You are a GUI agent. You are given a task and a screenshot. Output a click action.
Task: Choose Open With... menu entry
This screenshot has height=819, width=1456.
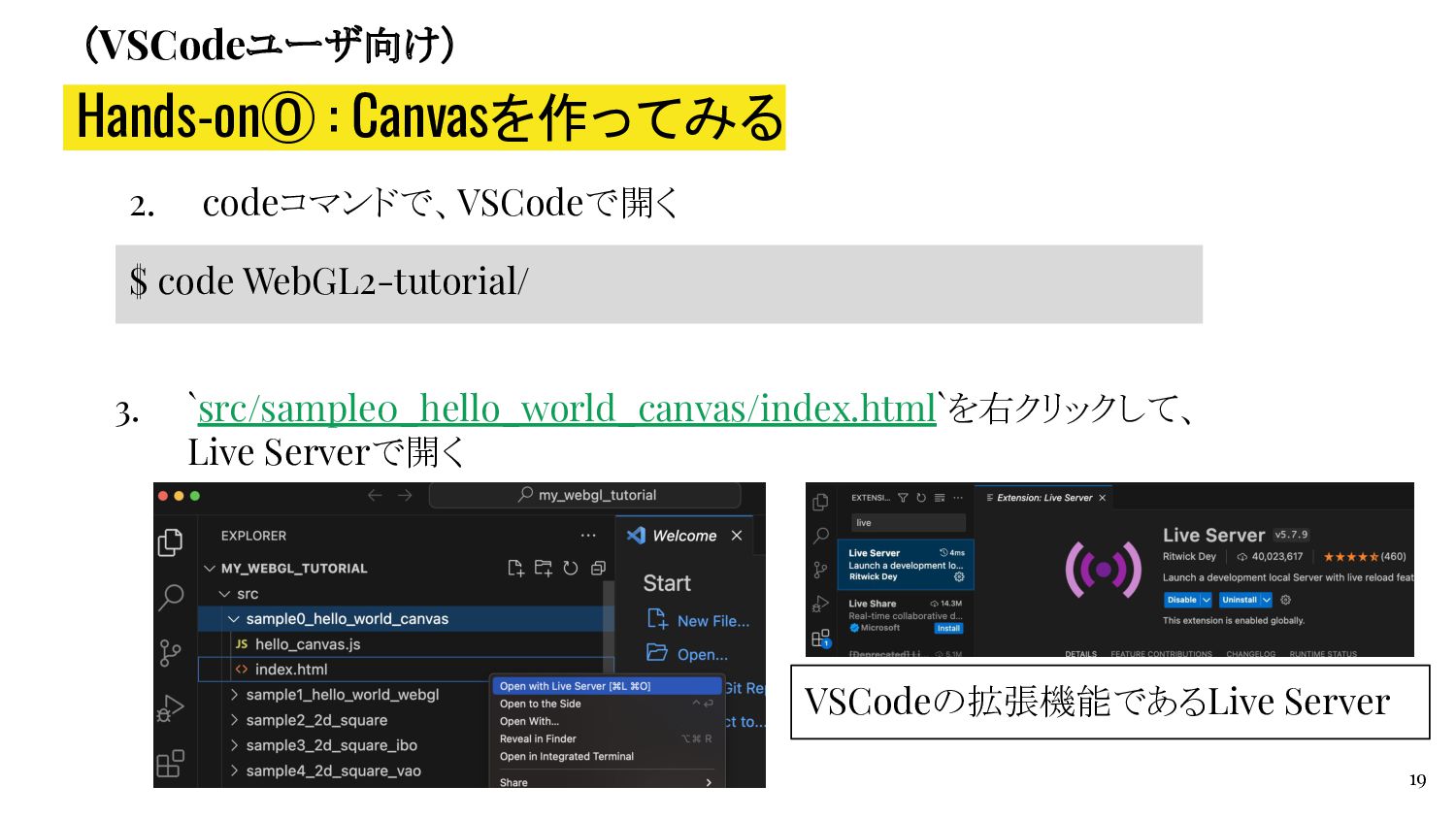point(606,721)
